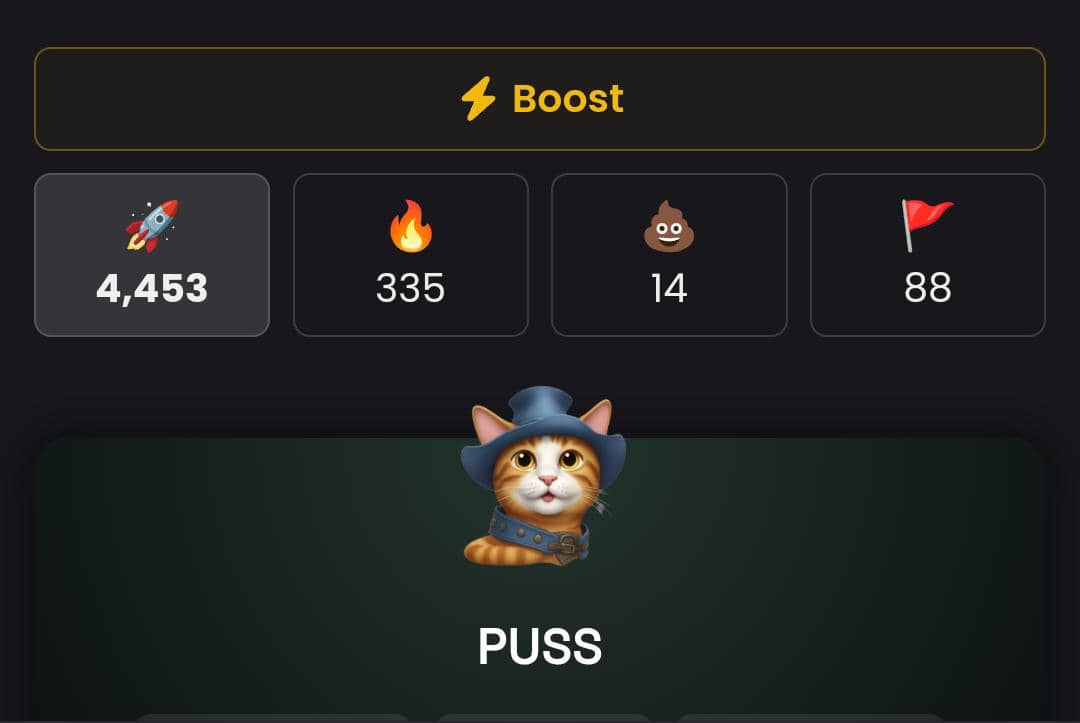Click the poop emoji reaction
Viewport: 1080px width, 723px height.
coord(669,227)
